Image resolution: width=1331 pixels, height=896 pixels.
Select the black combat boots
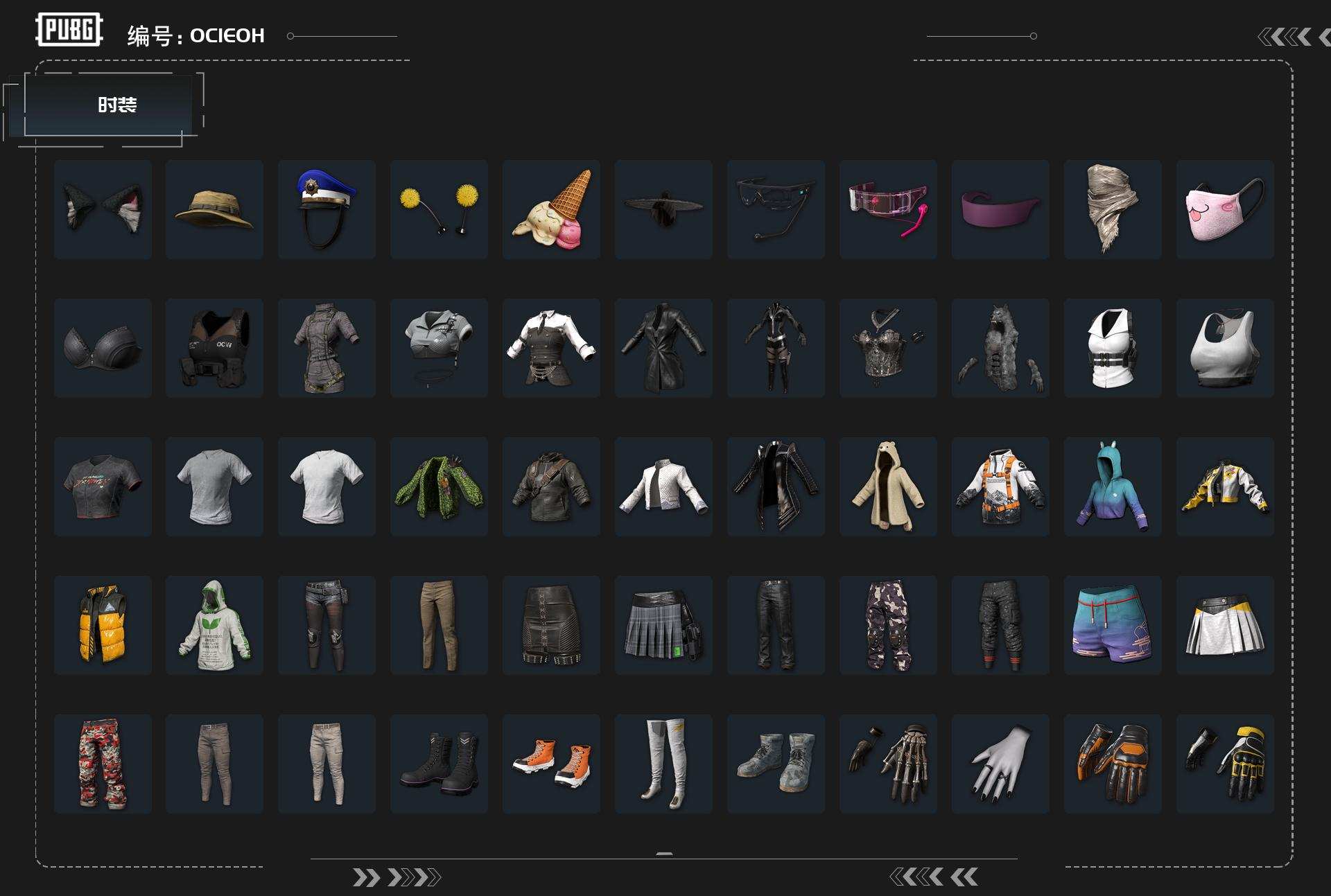click(439, 764)
